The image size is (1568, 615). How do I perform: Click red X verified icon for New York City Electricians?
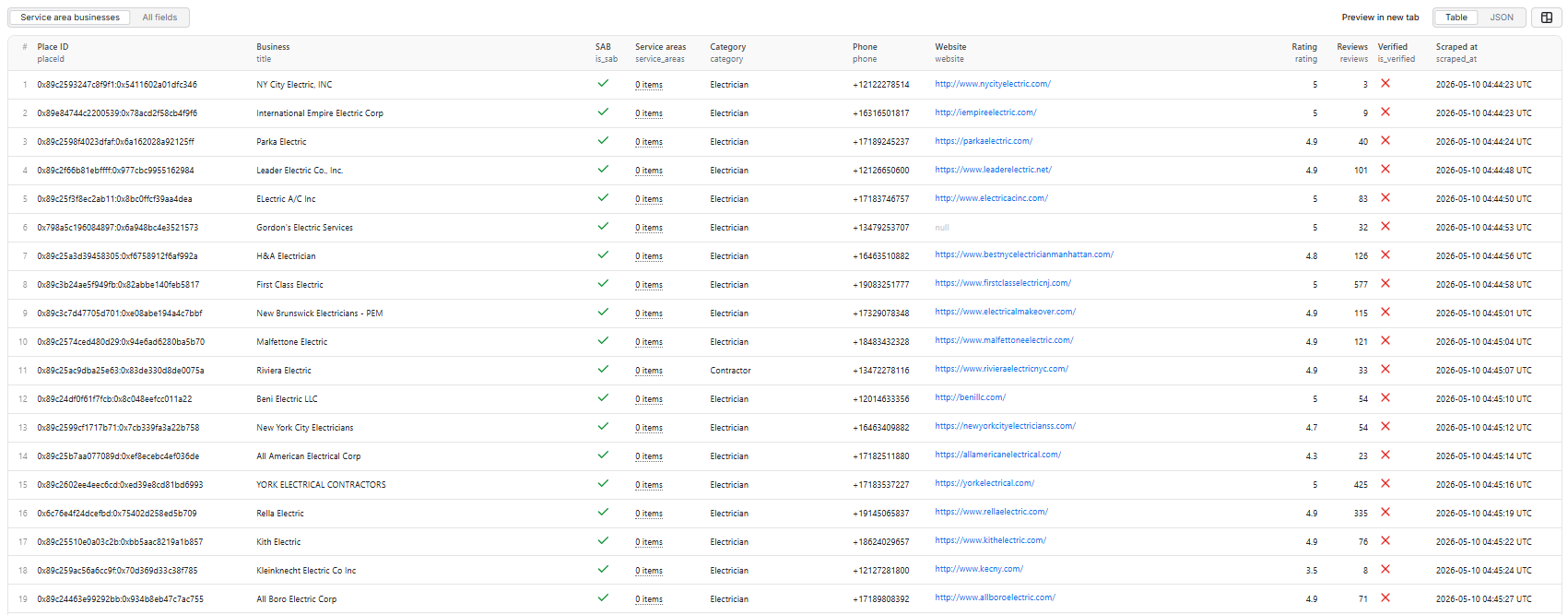(1385, 426)
